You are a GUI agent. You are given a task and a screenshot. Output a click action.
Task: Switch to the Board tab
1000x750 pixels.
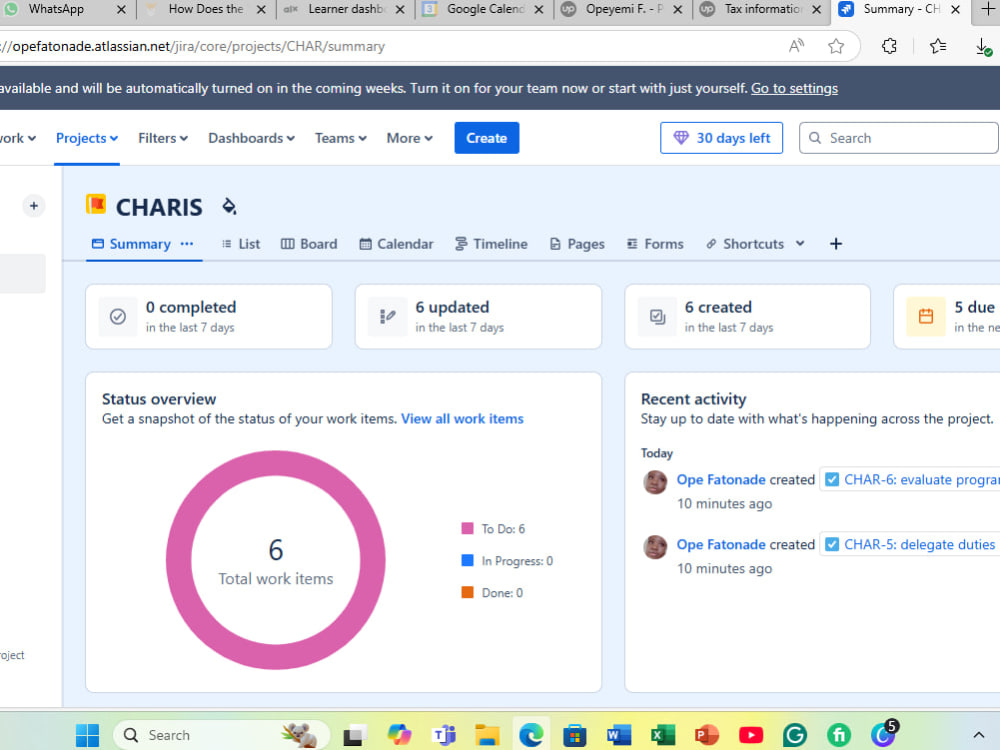(309, 244)
